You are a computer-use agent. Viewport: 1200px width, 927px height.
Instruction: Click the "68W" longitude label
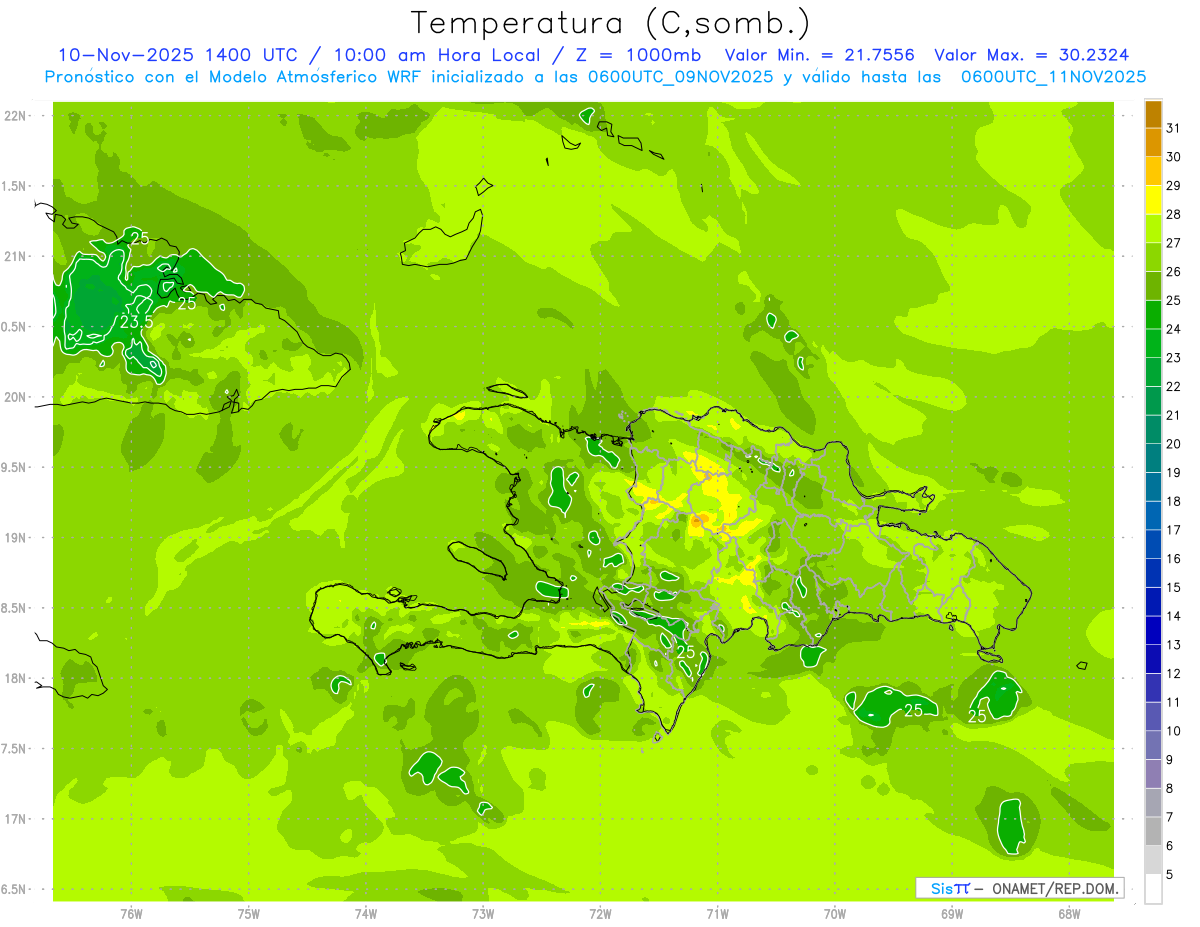pos(1069,914)
